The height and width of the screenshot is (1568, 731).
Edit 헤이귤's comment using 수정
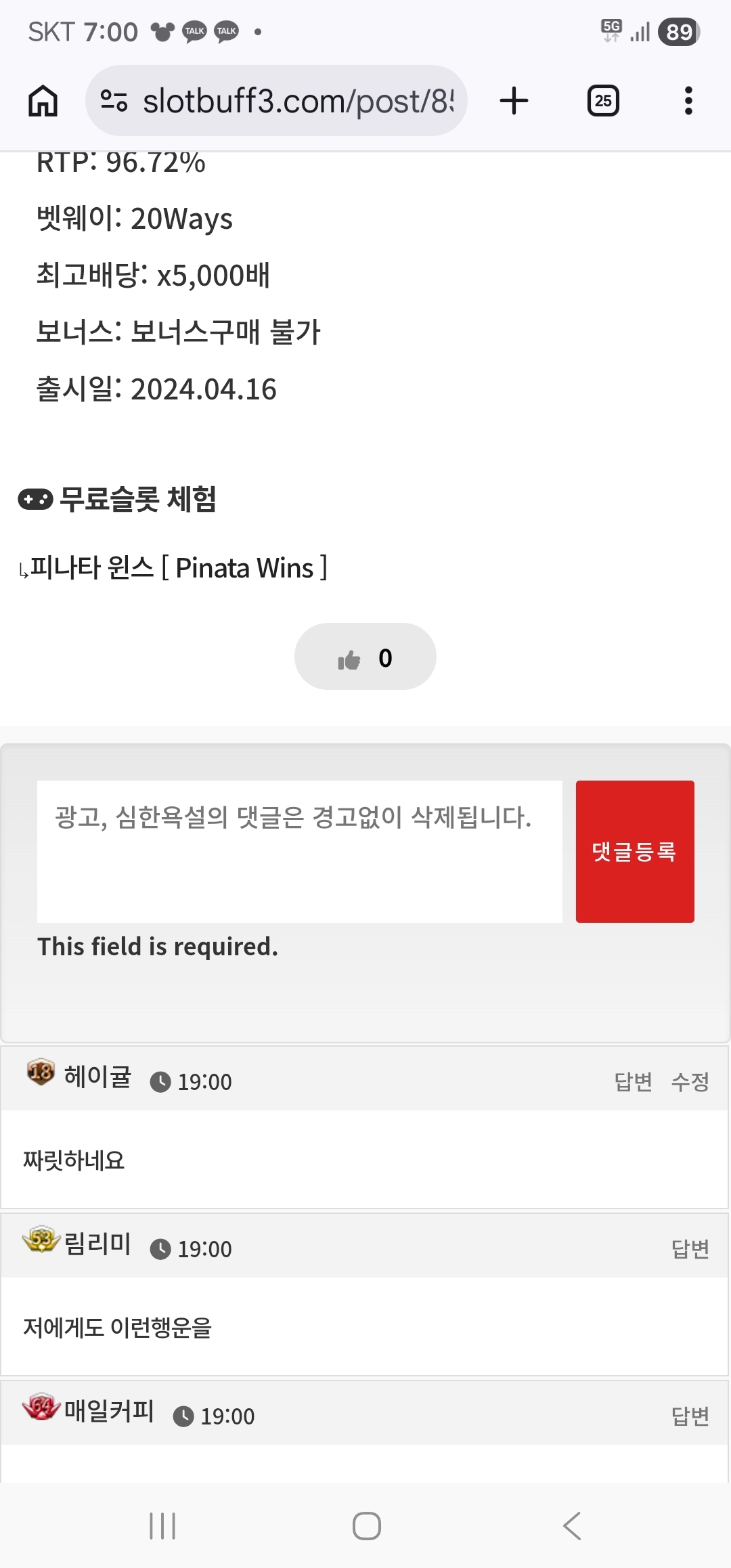pyautogui.click(x=690, y=1081)
